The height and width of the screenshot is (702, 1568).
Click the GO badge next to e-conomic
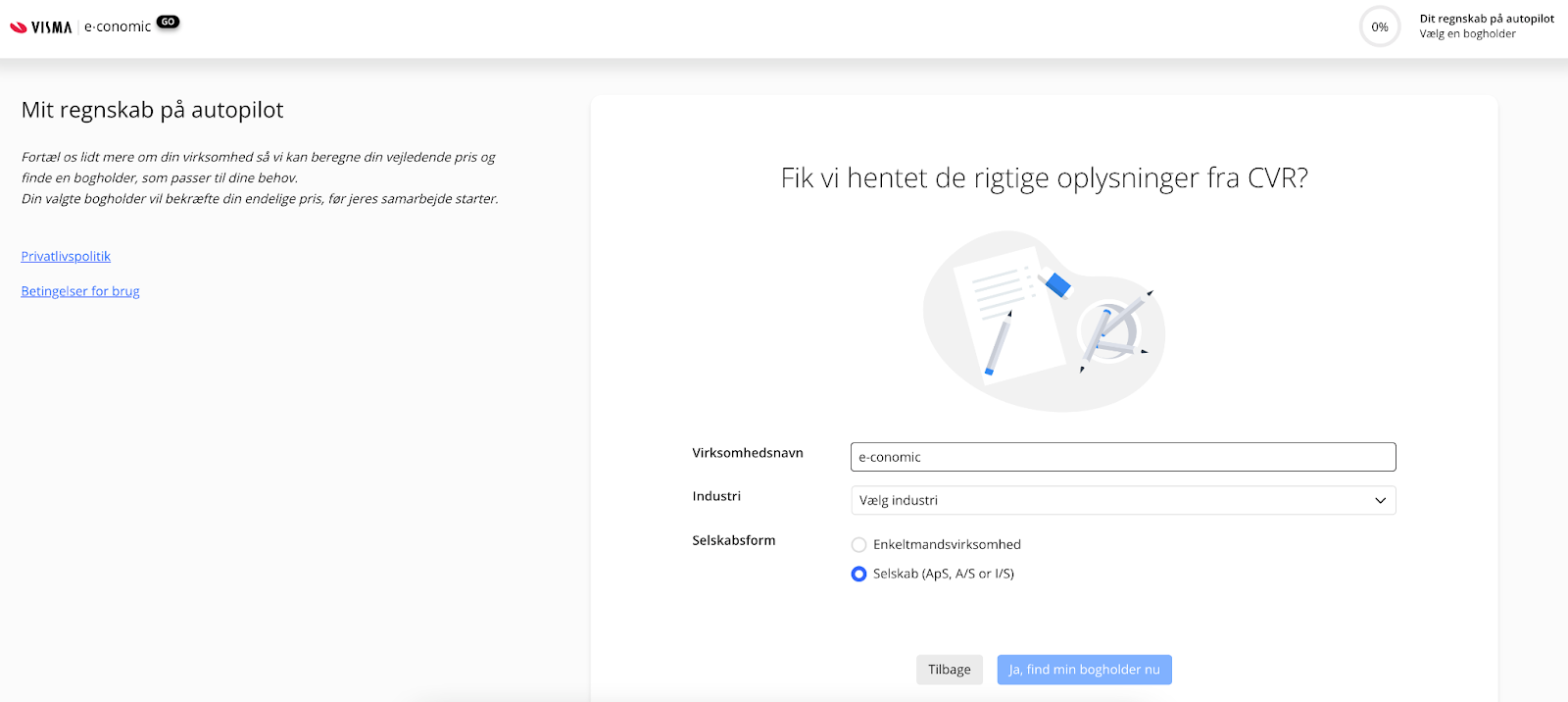(169, 22)
